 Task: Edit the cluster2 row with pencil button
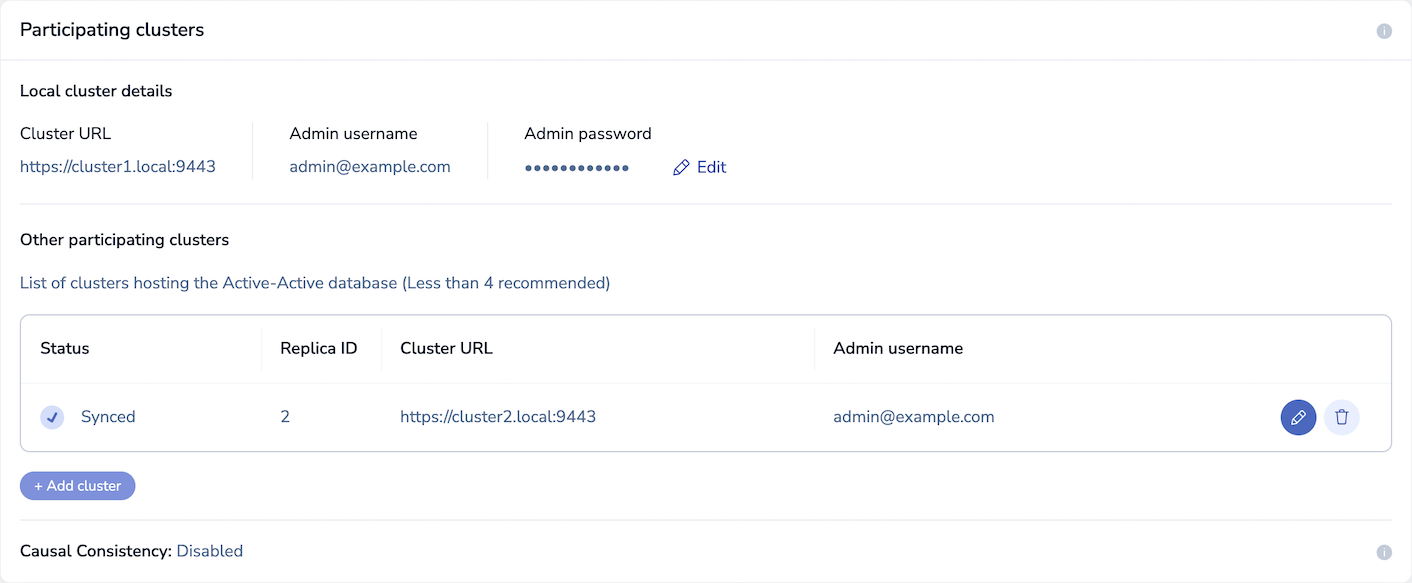pos(1298,417)
